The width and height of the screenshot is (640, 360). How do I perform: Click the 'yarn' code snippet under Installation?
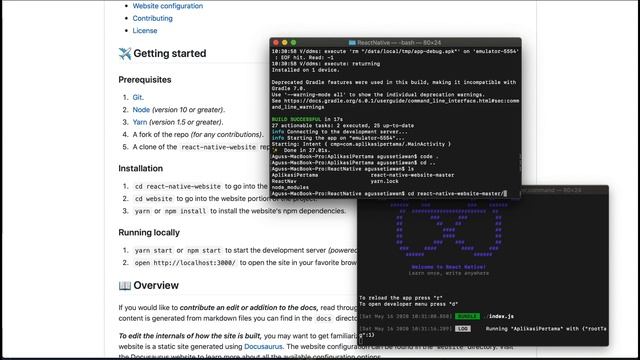point(142,211)
